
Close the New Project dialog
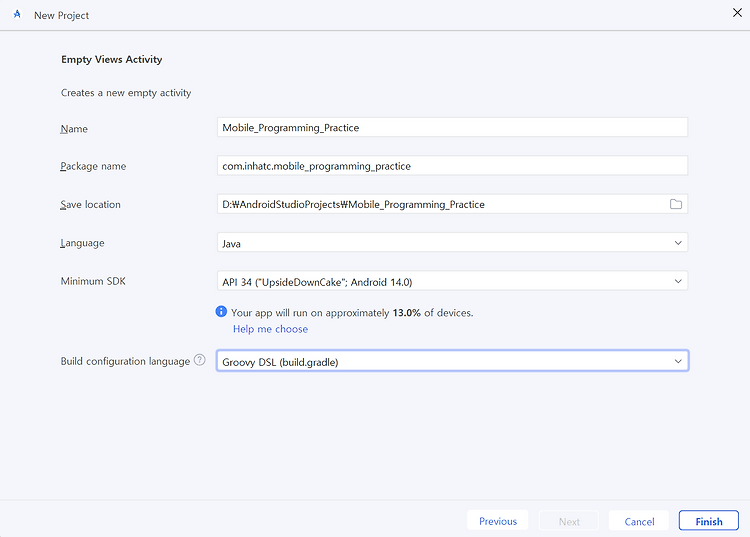[x=737, y=13]
